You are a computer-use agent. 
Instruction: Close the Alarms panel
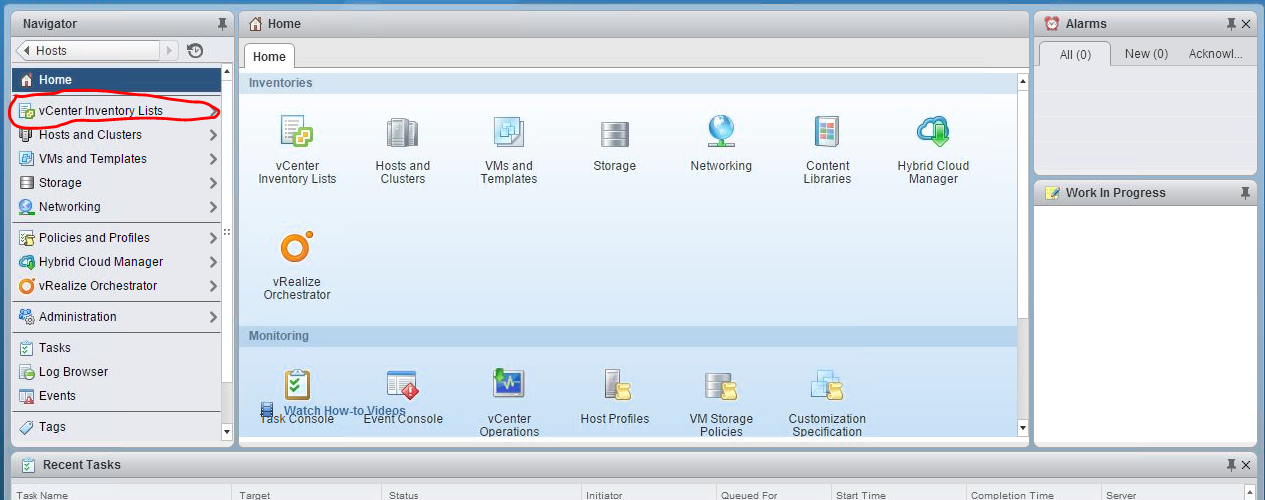[x=1246, y=23]
